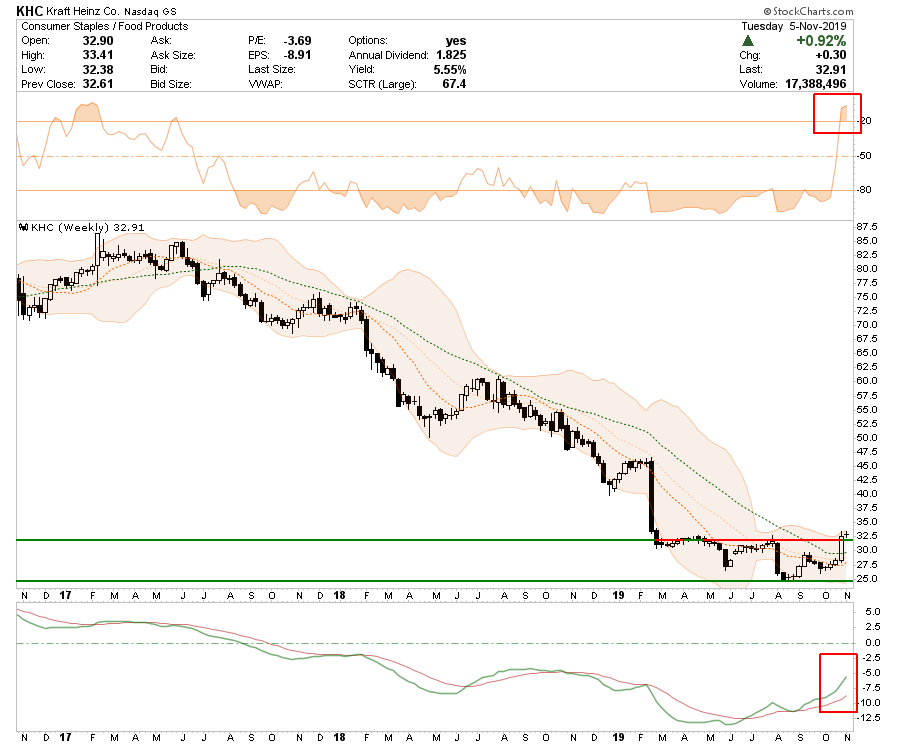Click the Prev Close value 32.61
This screenshot has width=900, height=746.
click(x=98, y=84)
